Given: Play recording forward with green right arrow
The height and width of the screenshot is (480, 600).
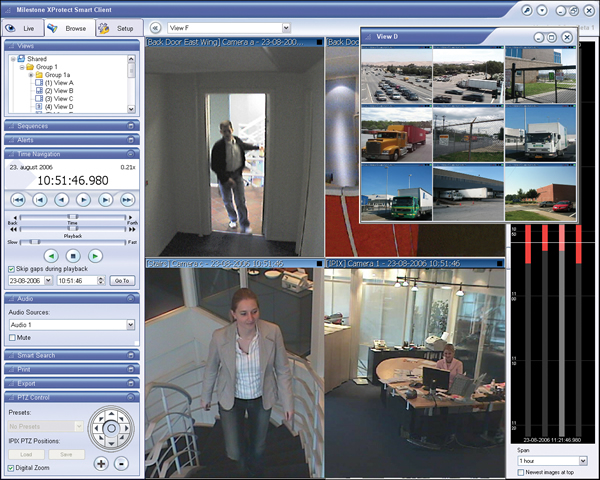Looking at the screenshot, I should click(95, 256).
